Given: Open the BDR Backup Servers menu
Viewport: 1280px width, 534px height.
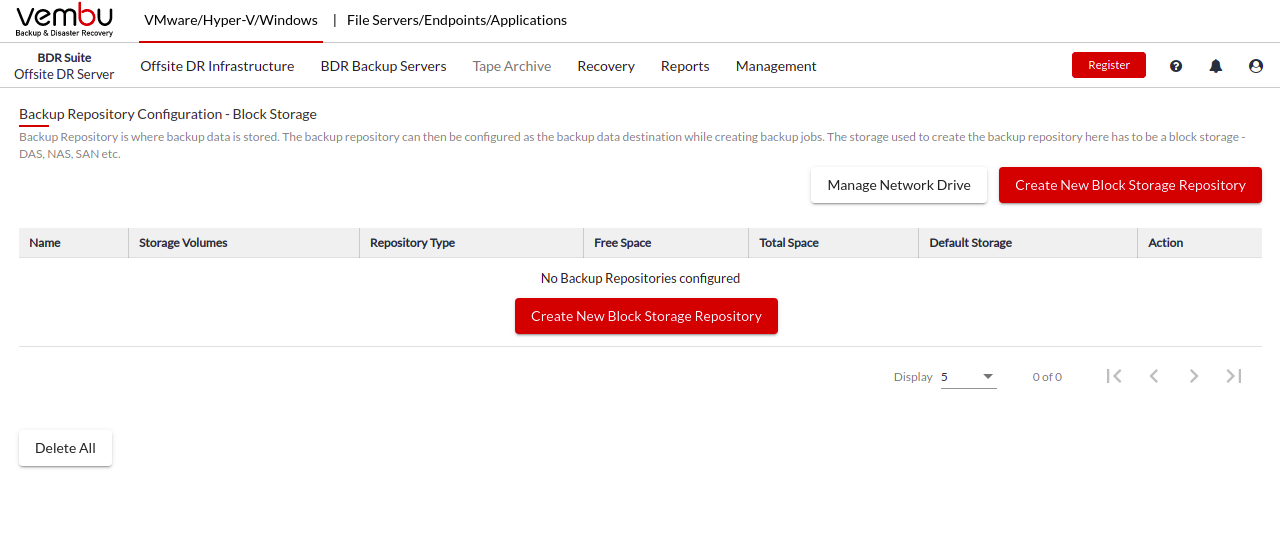Looking at the screenshot, I should (x=383, y=66).
